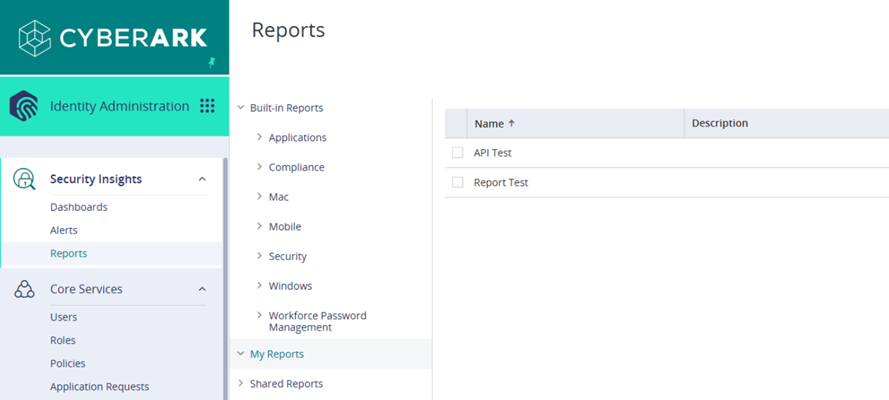Click the Description column header
This screenshot has height=400, width=889.
pos(787,123)
